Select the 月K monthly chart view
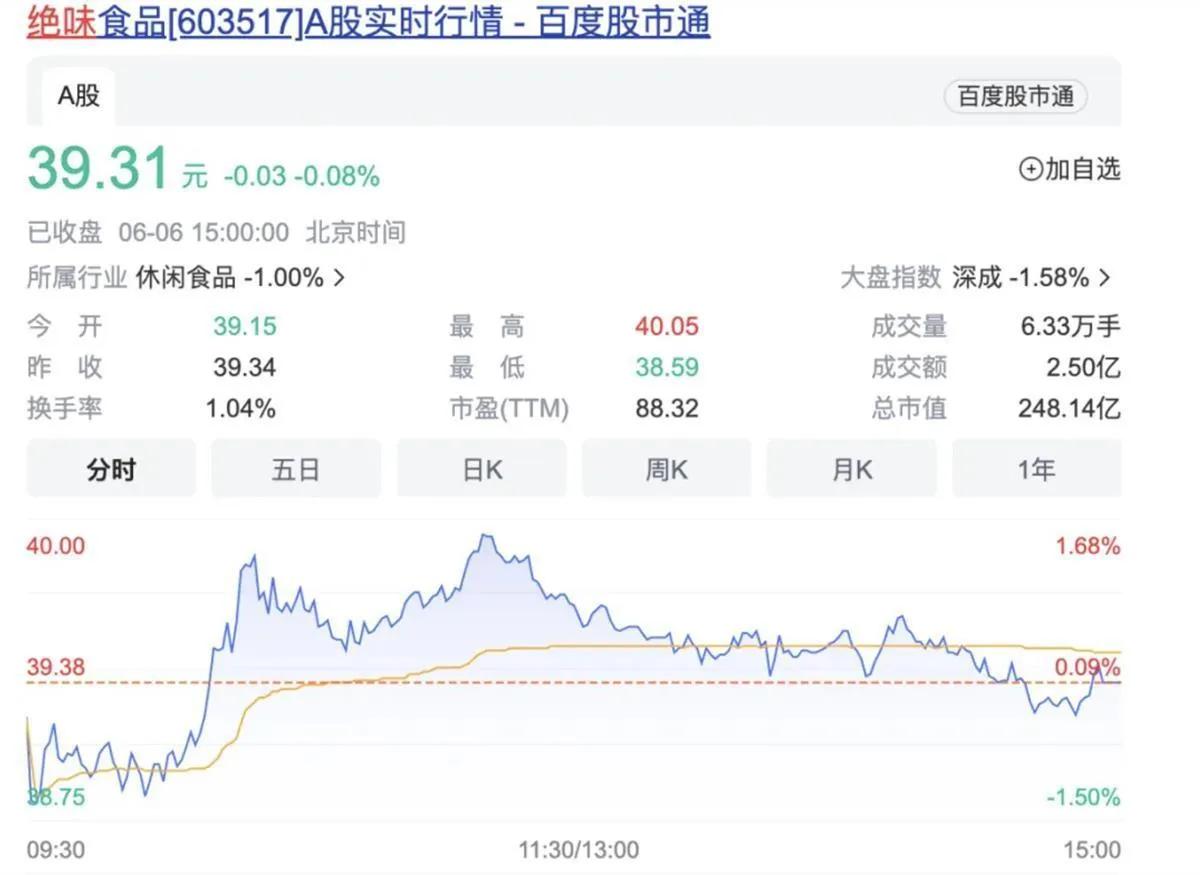The image size is (1200, 875). [851, 468]
